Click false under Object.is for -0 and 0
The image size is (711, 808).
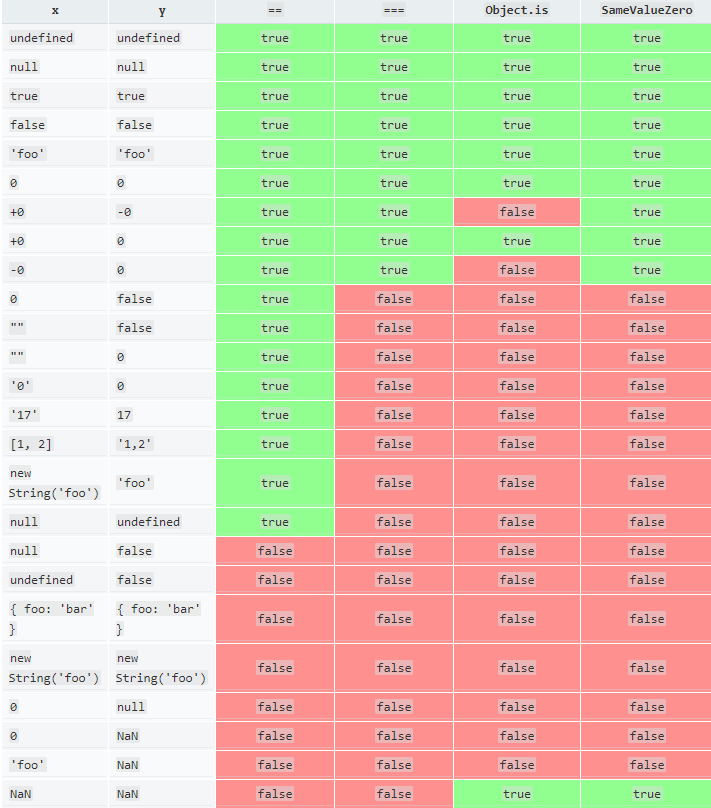pos(517,270)
